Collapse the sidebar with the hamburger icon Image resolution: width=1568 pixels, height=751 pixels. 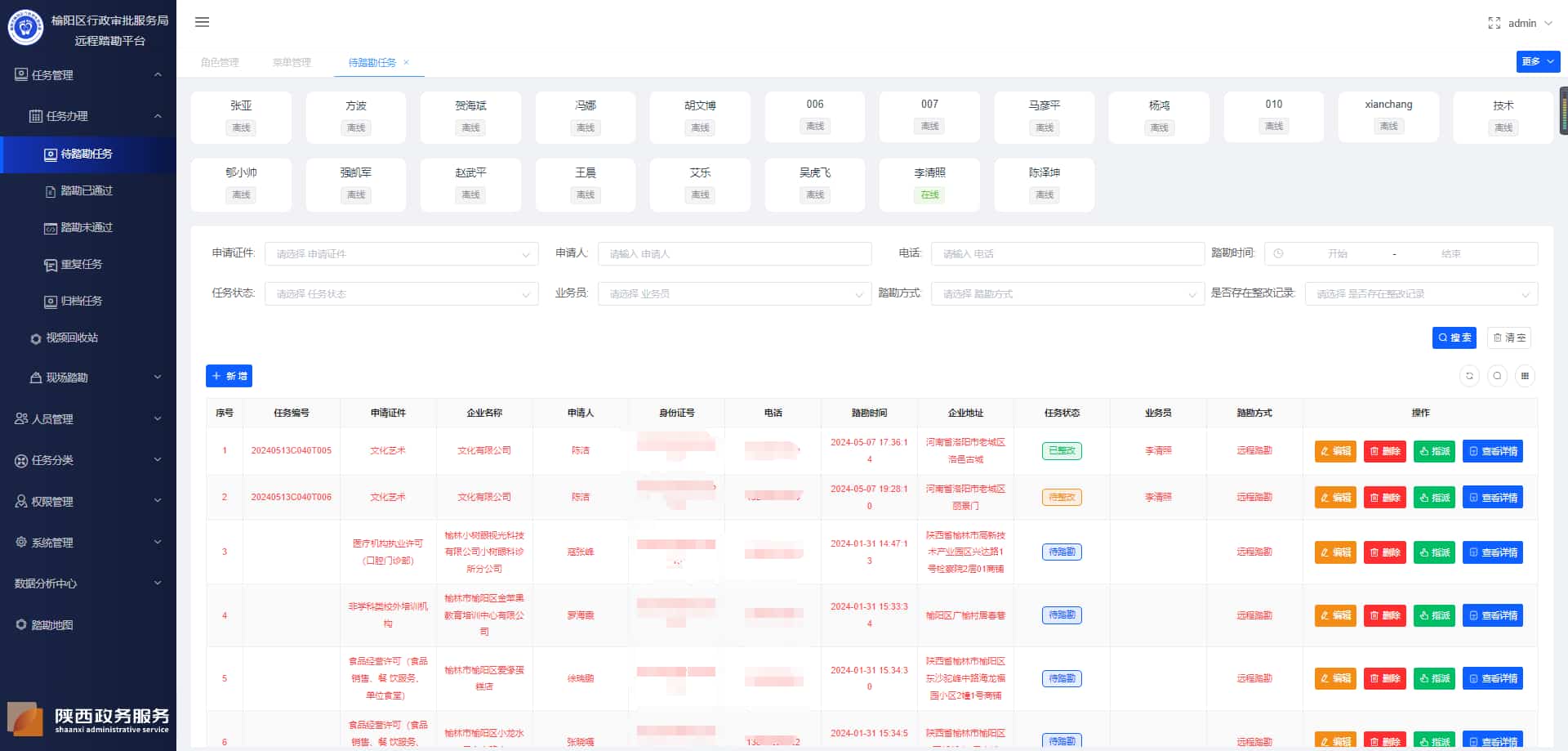point(203,22)
